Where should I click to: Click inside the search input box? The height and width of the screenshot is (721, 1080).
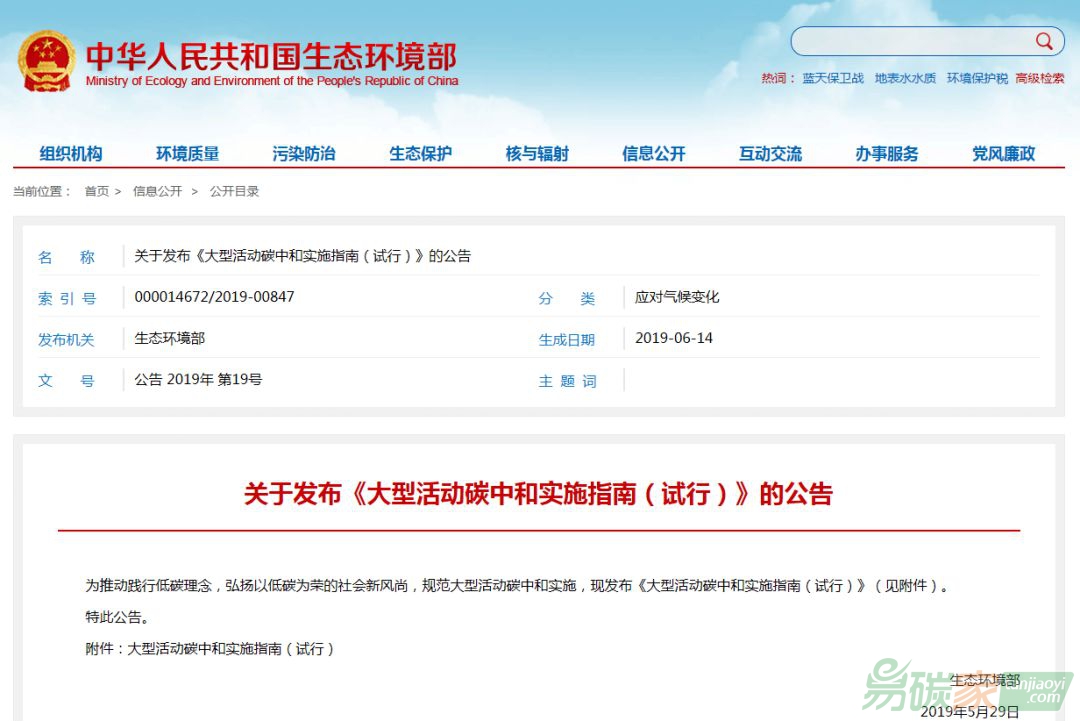910,41
